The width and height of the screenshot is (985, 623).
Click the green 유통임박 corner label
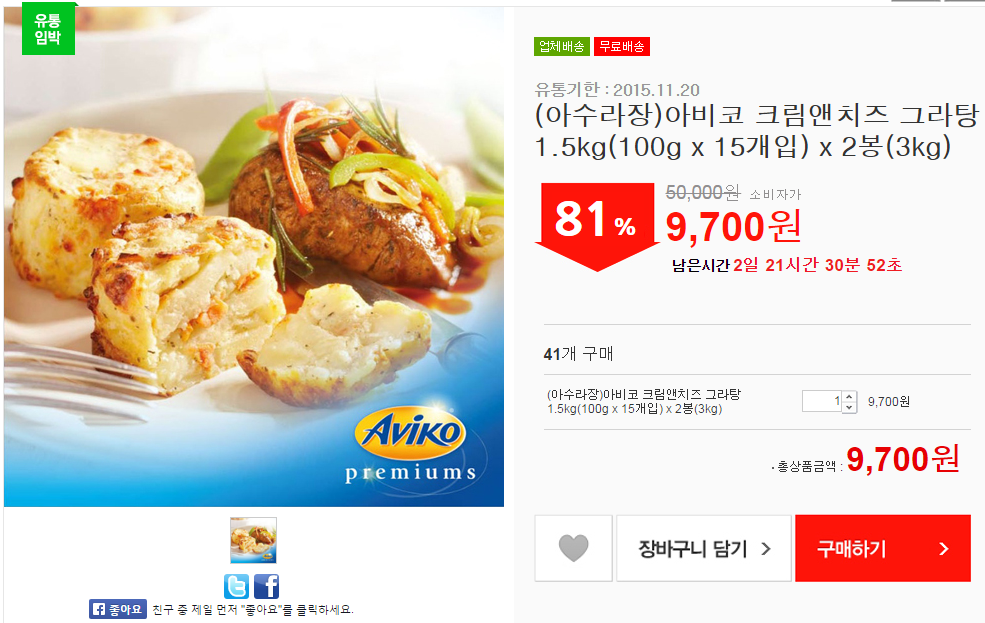48,29
